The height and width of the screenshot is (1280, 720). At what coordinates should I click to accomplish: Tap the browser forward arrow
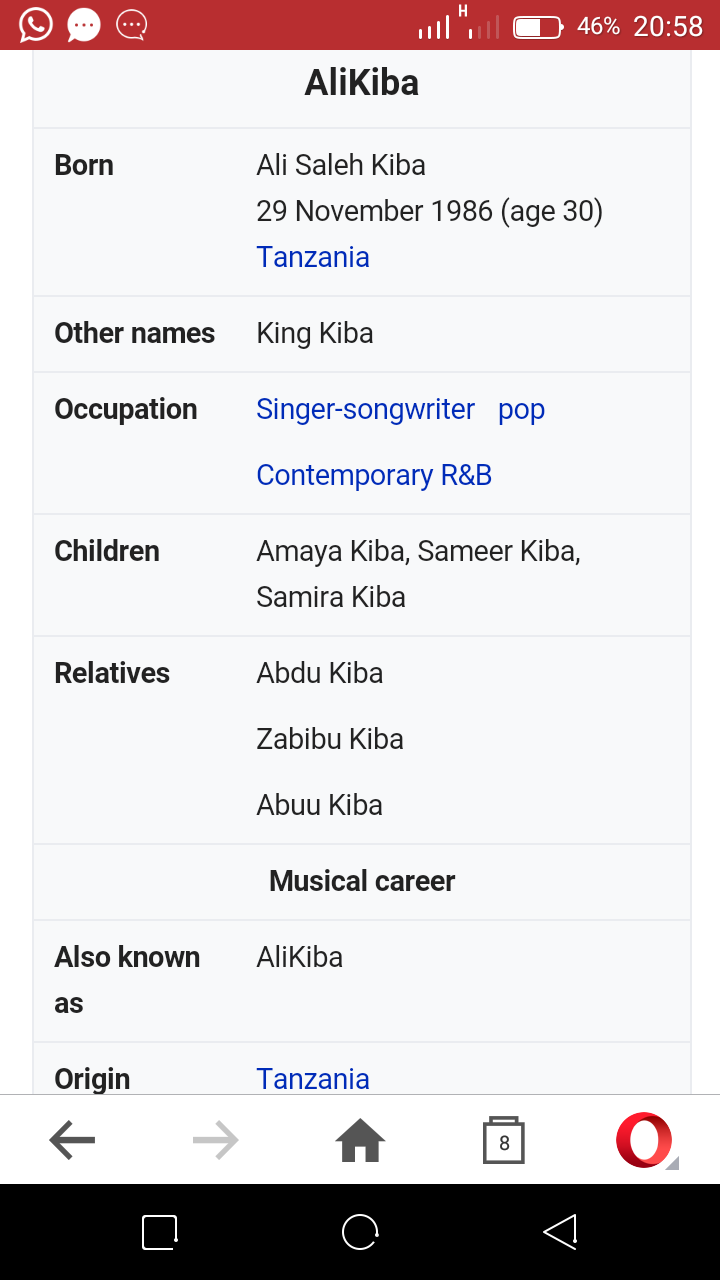coord(216,1140)
